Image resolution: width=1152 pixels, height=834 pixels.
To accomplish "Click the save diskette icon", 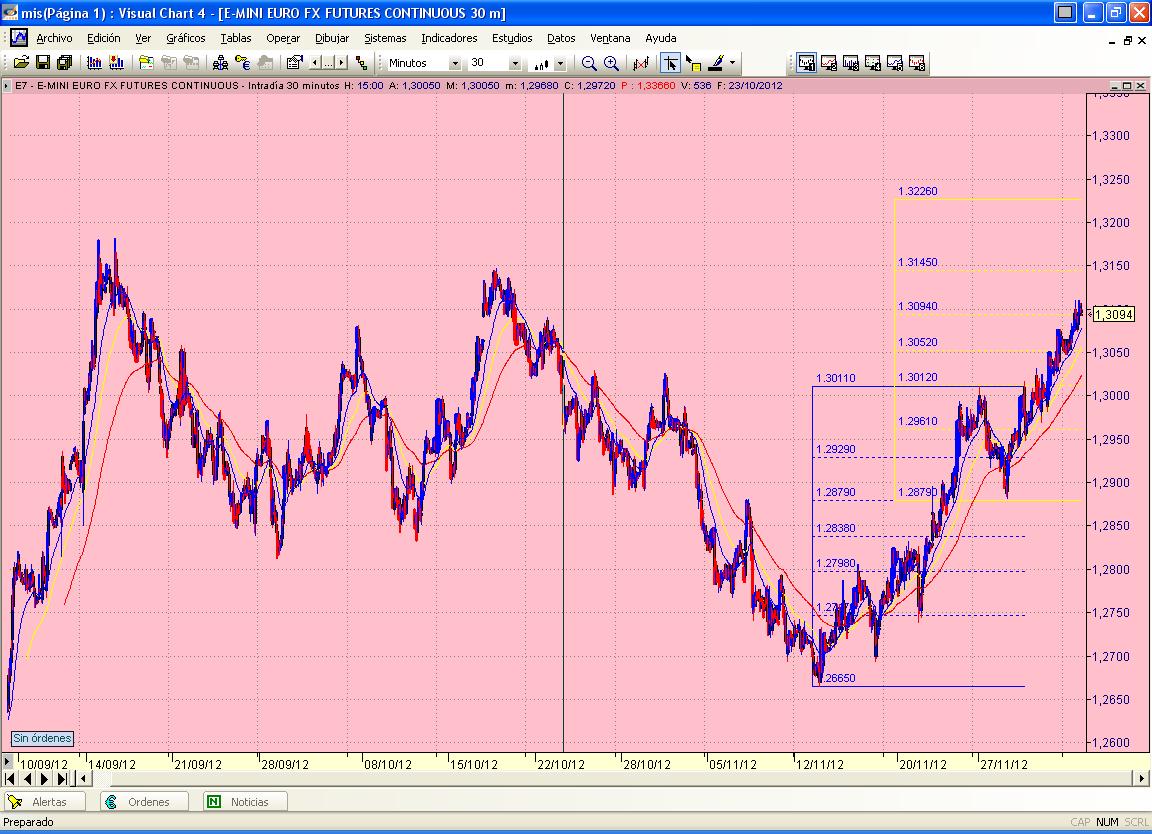I will click(41, 63).
